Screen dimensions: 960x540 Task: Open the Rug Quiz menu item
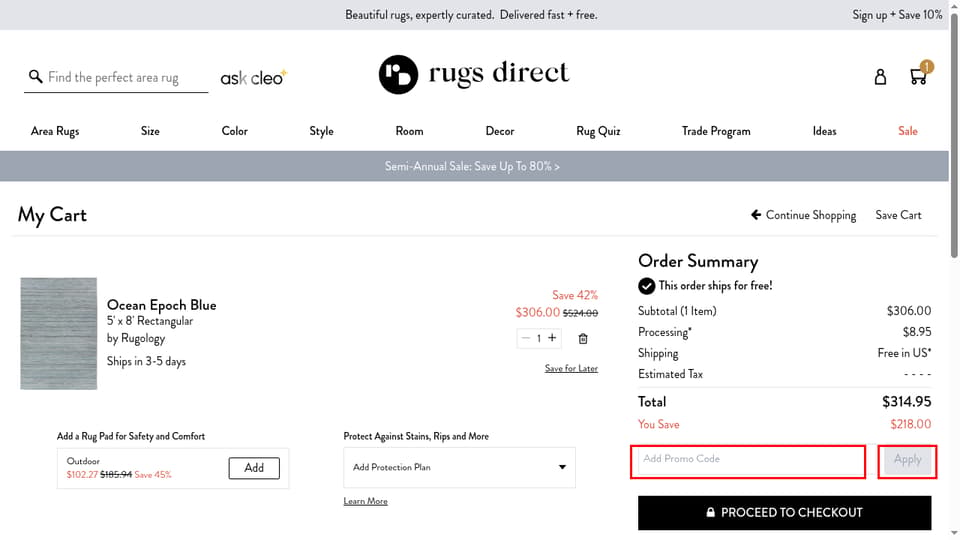pos(598,131)
